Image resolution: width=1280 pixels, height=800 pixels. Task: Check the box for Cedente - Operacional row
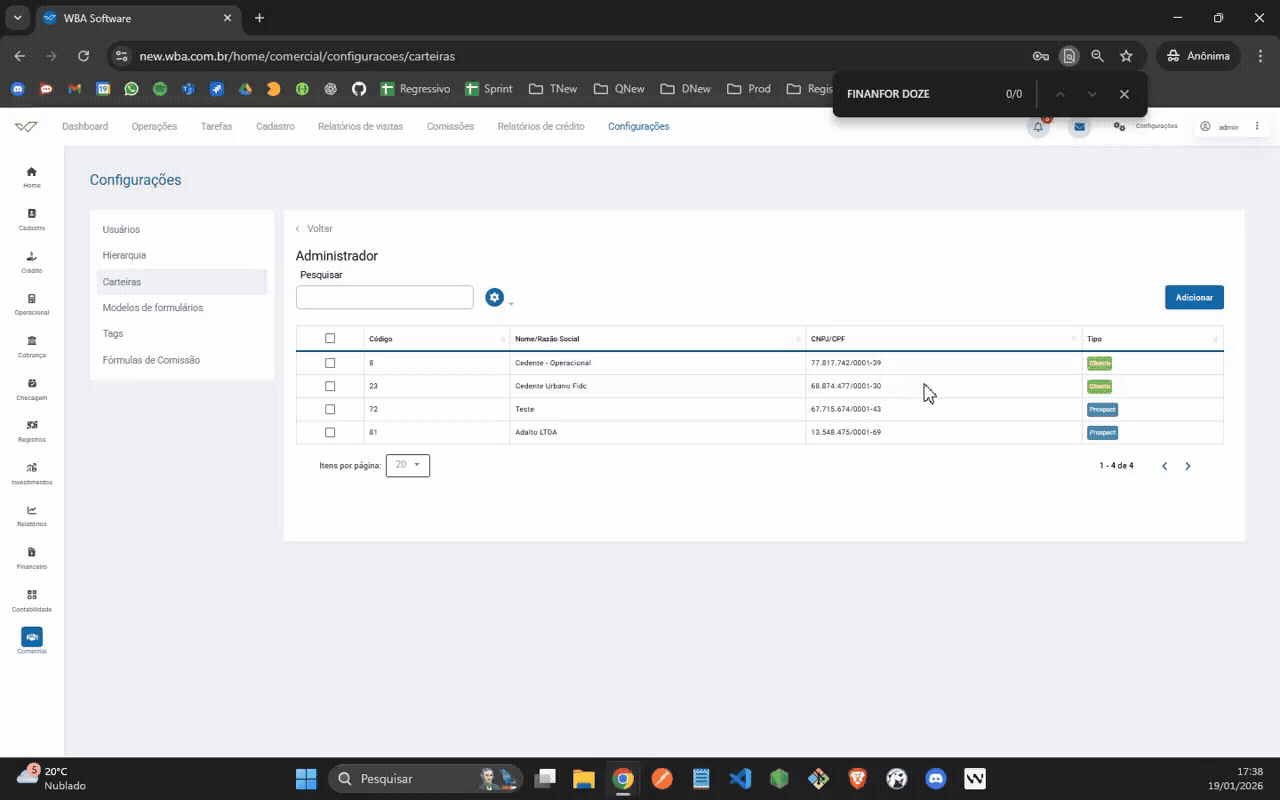(x=330, y=363)
